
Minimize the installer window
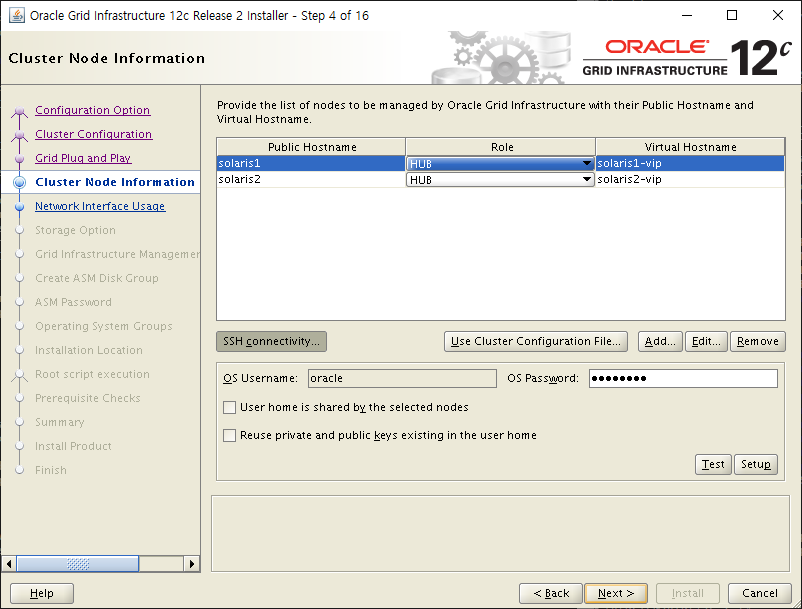coord(686,15)
